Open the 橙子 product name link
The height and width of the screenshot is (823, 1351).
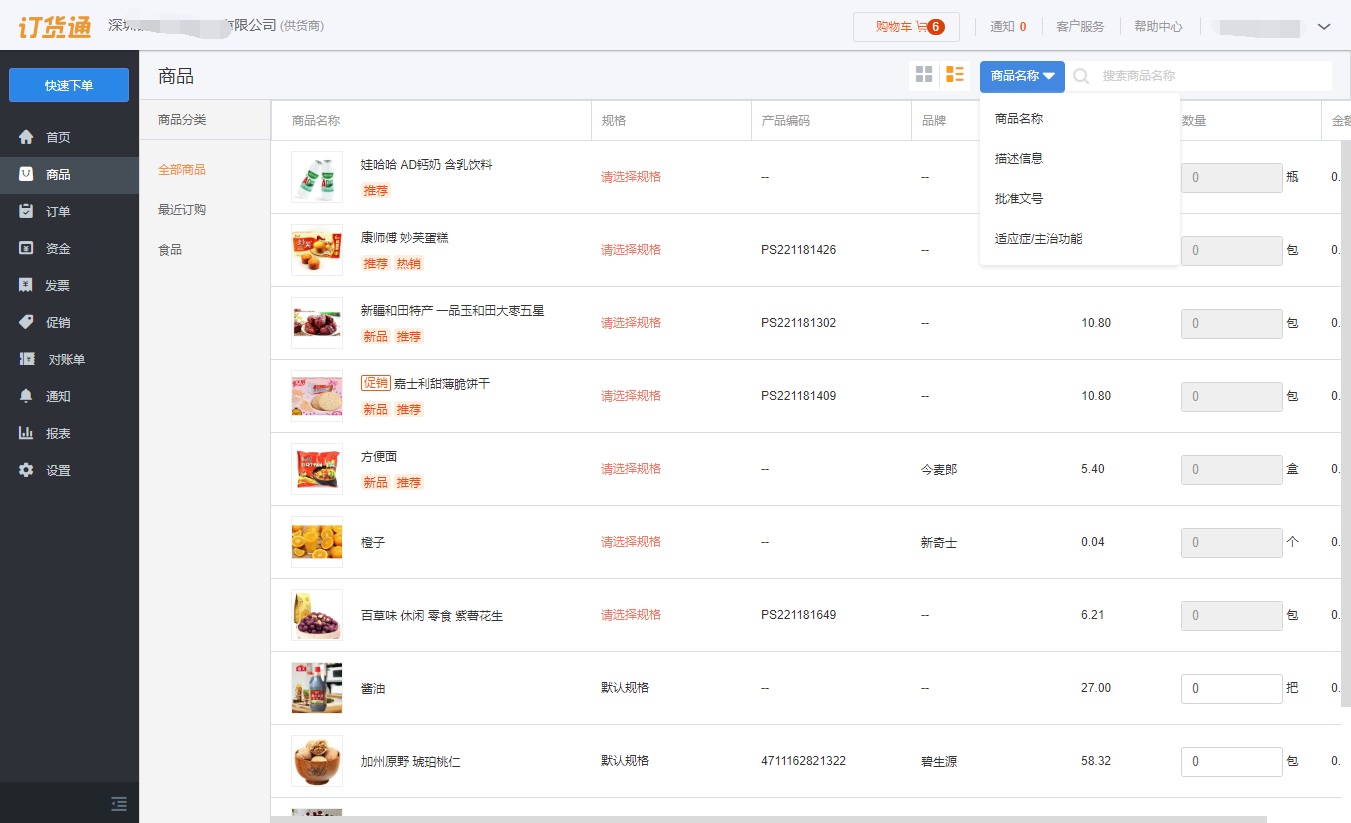tap(373, 543)
